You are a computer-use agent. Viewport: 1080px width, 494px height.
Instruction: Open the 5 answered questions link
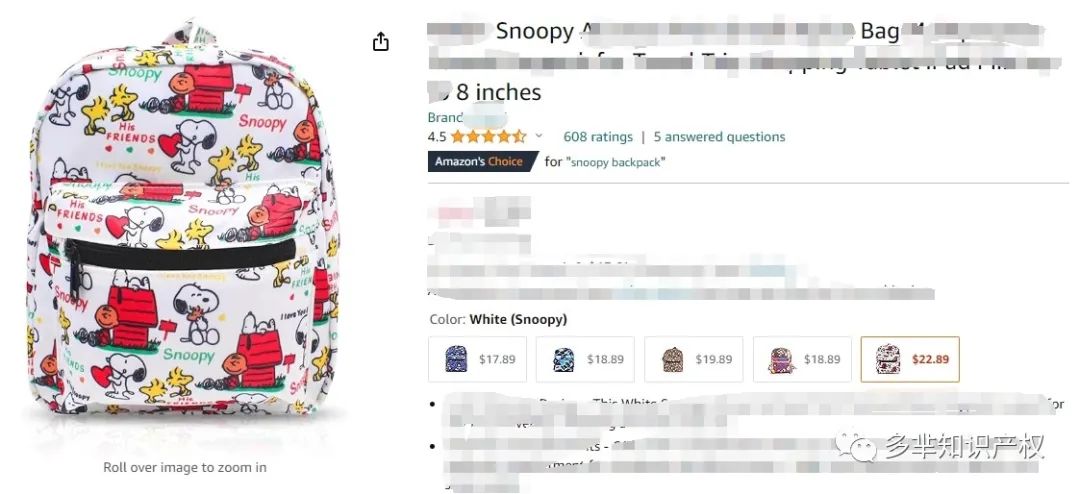point(719,136)
